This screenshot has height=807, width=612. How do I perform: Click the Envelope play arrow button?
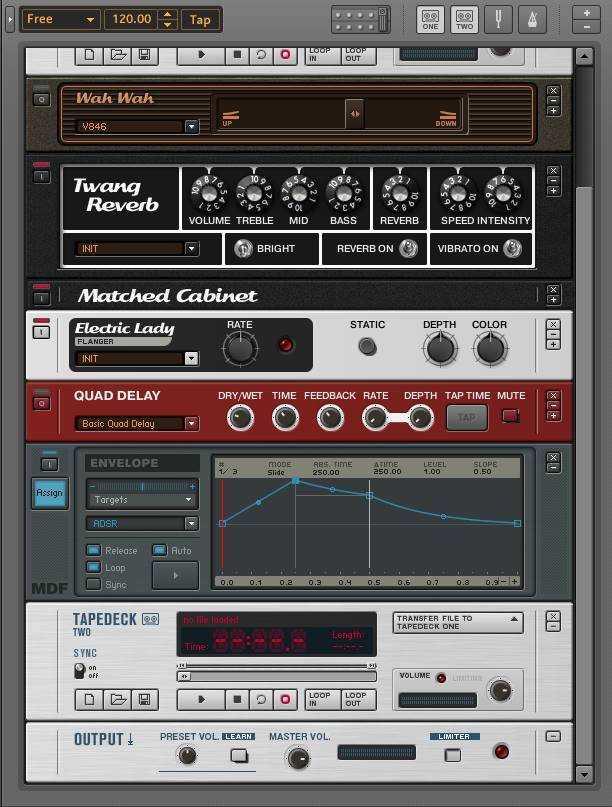(x=176, y=575)
